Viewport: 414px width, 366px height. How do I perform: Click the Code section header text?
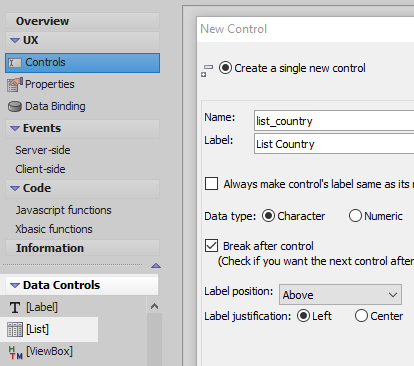[x=37, y=188]
